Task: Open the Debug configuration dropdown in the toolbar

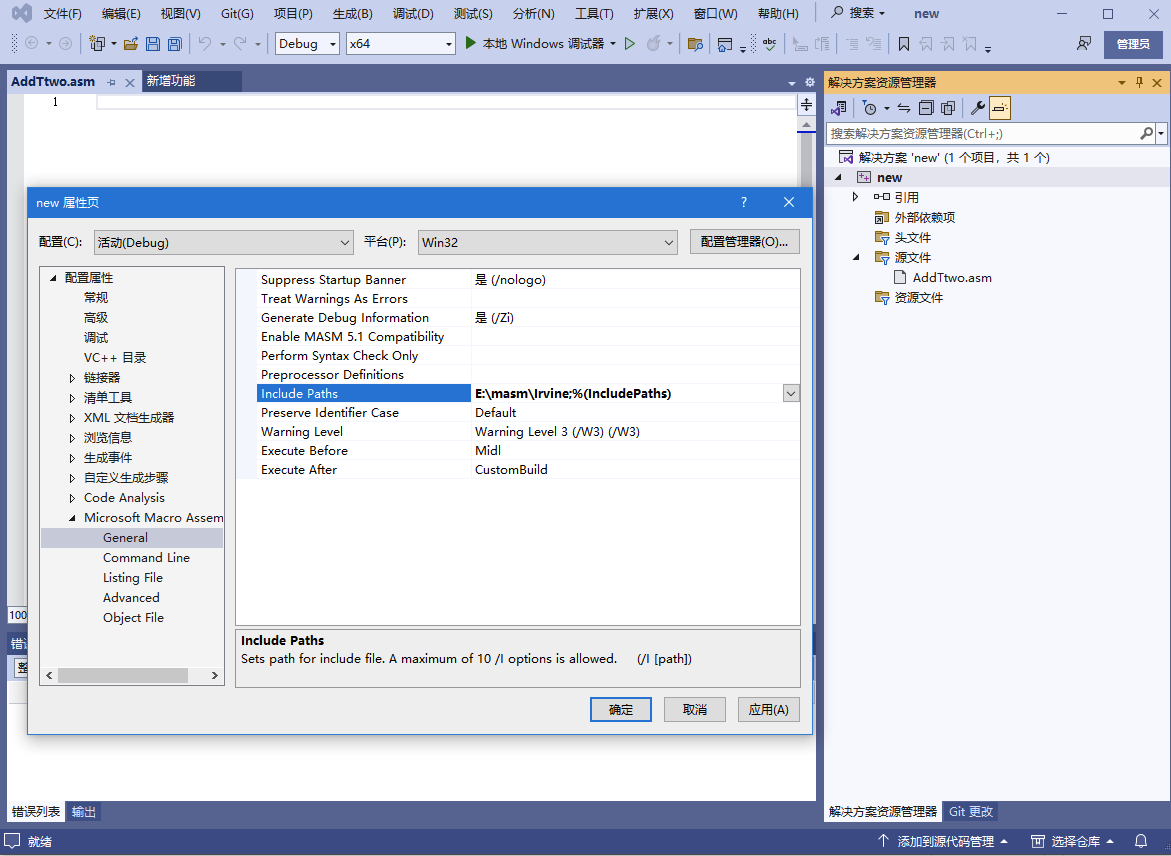Action: click(307, 44)
